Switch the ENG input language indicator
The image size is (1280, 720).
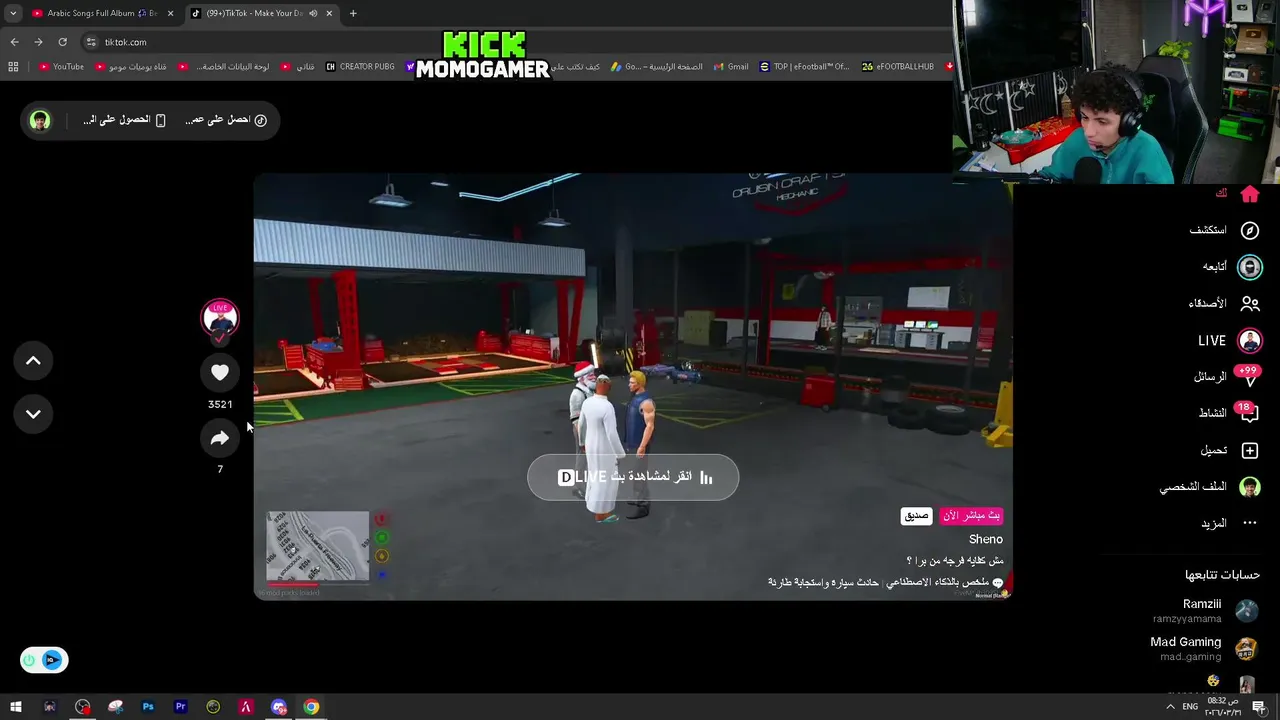coord(1191,707)
